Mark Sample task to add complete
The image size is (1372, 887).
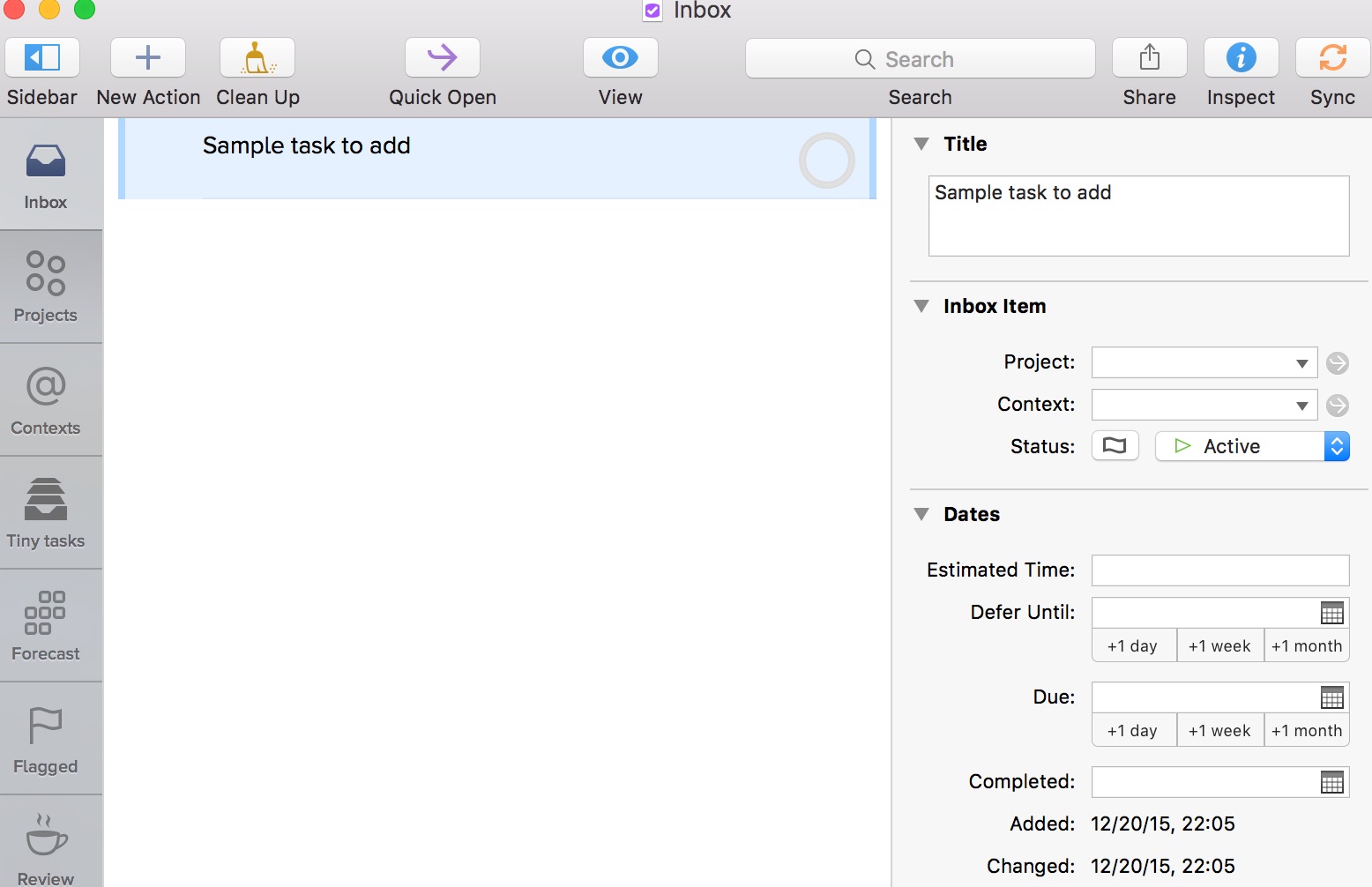click(827, 160)
